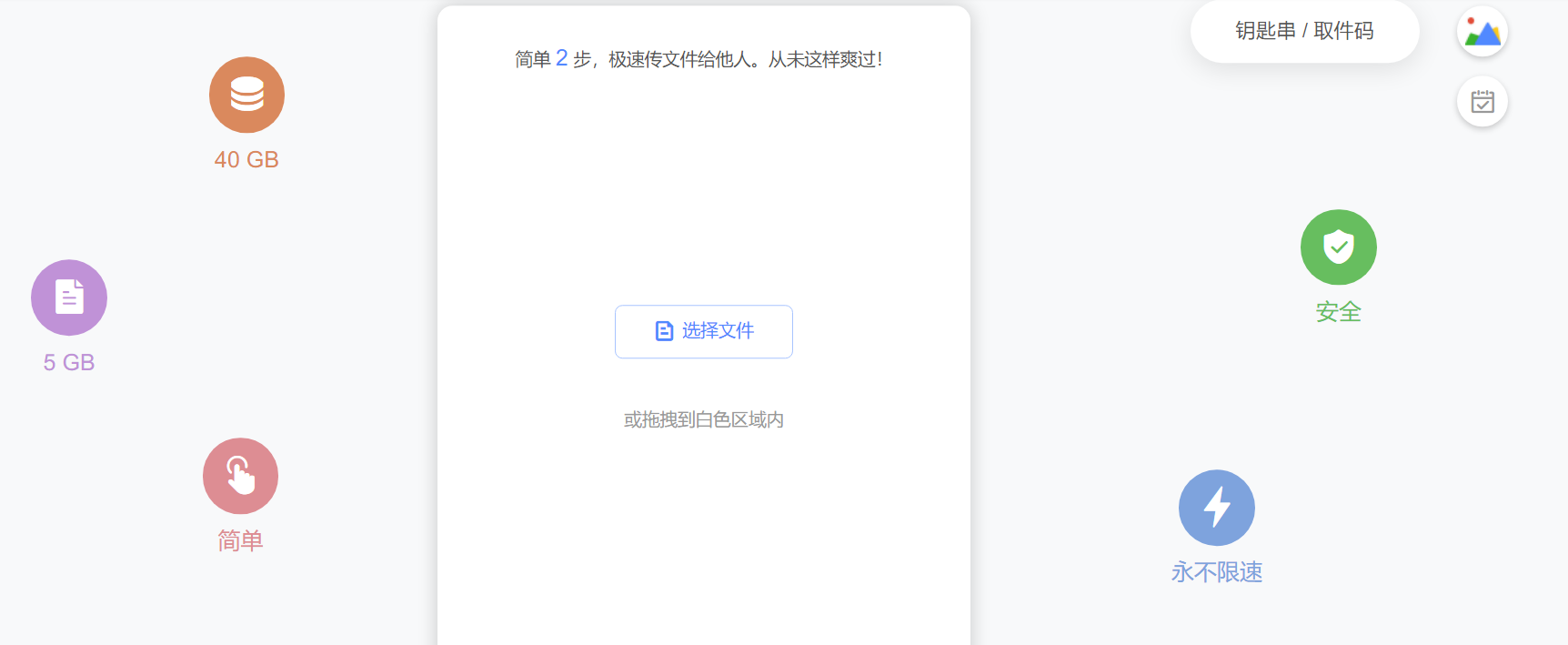Click the 安全 label text

click(1338, 312)
